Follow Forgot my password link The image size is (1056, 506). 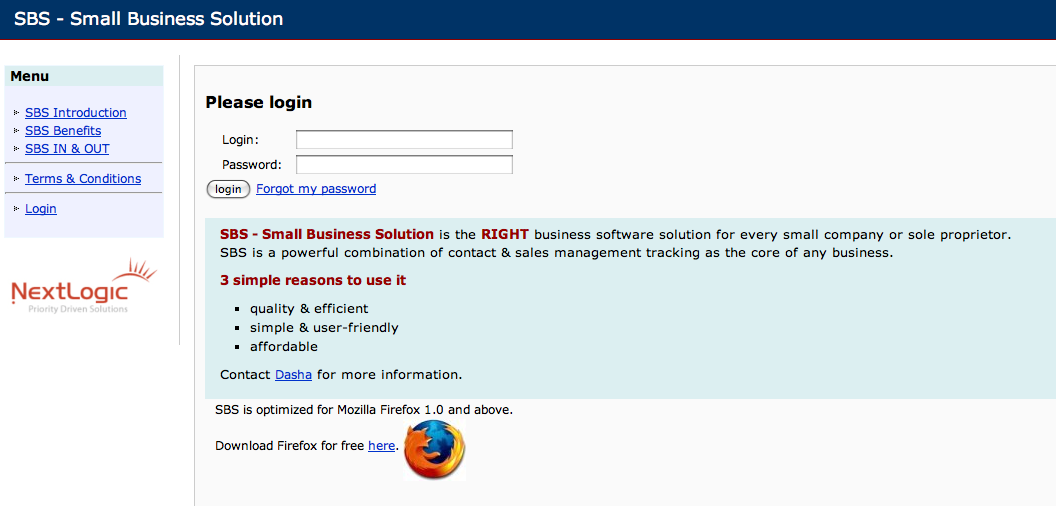316,189
